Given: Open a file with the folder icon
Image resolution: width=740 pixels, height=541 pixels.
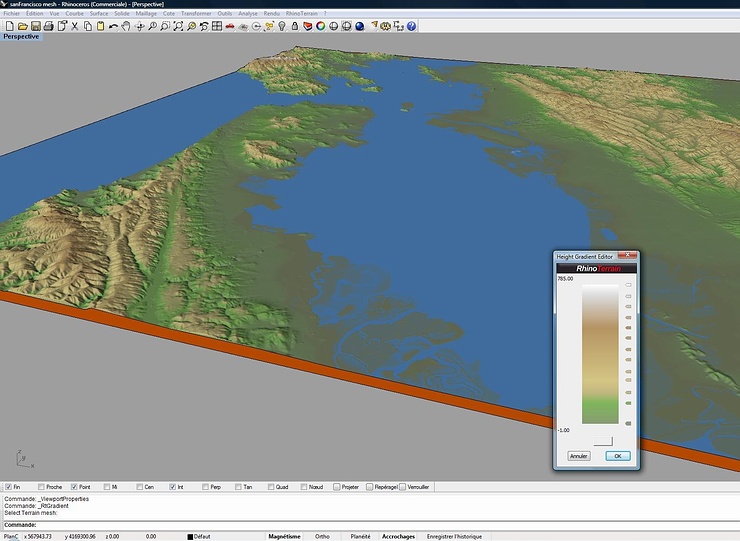Looking at the screenshot, I should pos(22,25).
